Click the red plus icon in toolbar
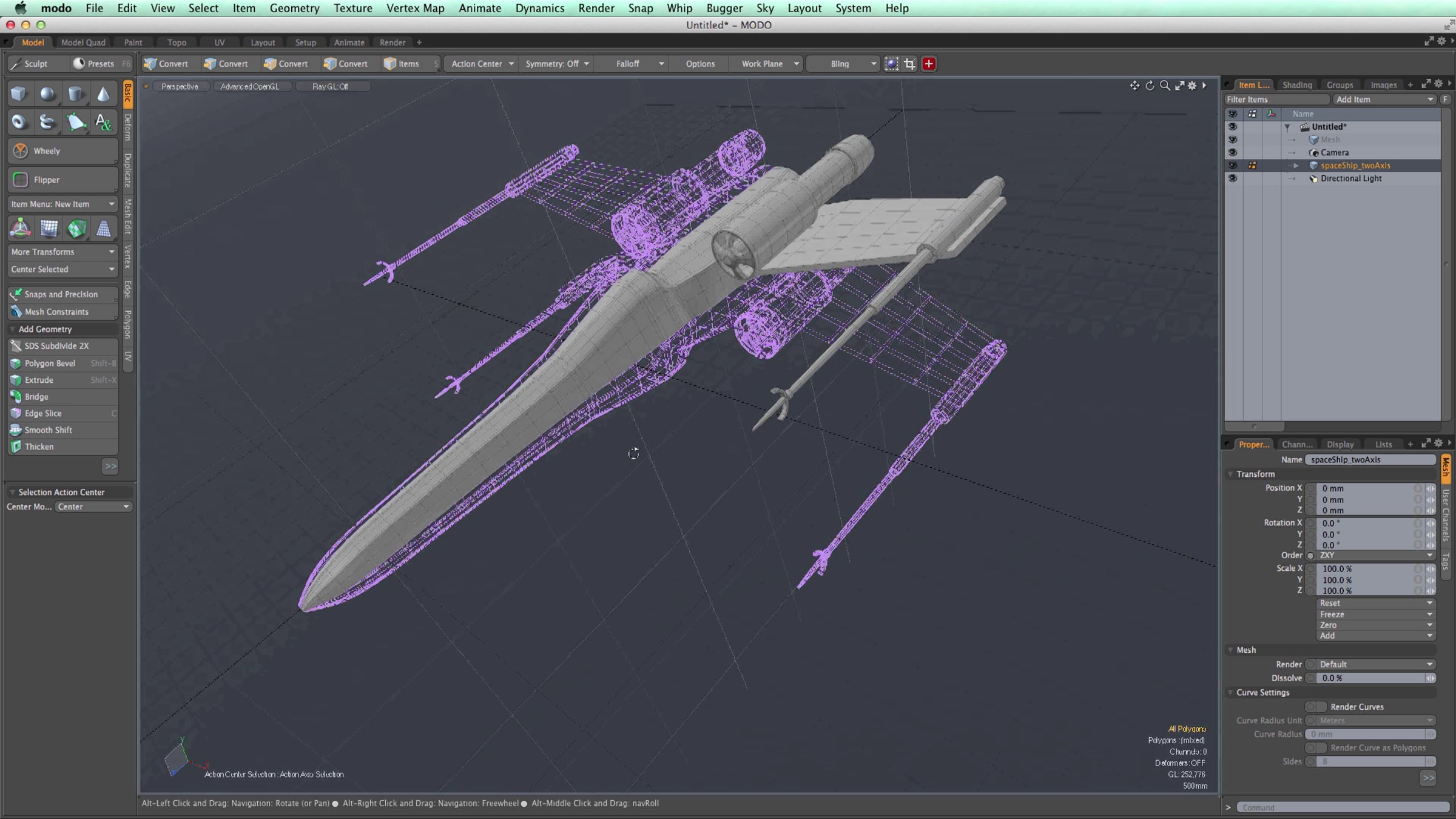 coord(928,64)
